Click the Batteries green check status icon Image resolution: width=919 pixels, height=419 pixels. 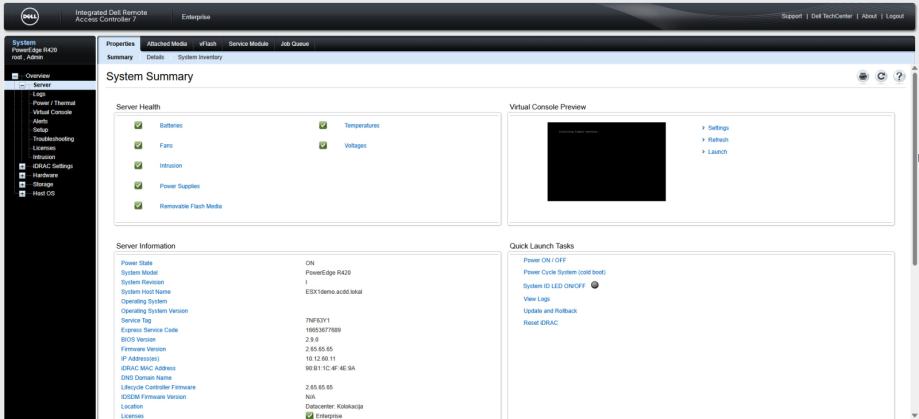tap(138, 125)
